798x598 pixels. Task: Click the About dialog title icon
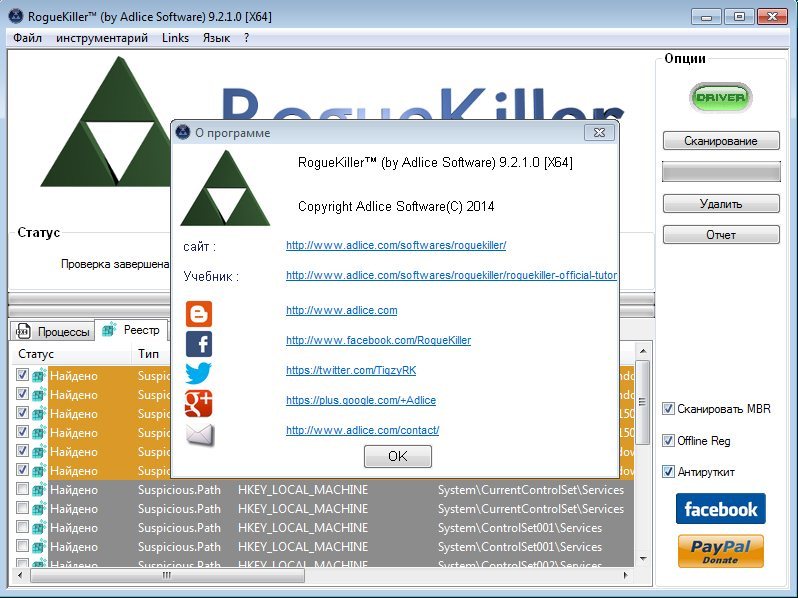(183, 132)
